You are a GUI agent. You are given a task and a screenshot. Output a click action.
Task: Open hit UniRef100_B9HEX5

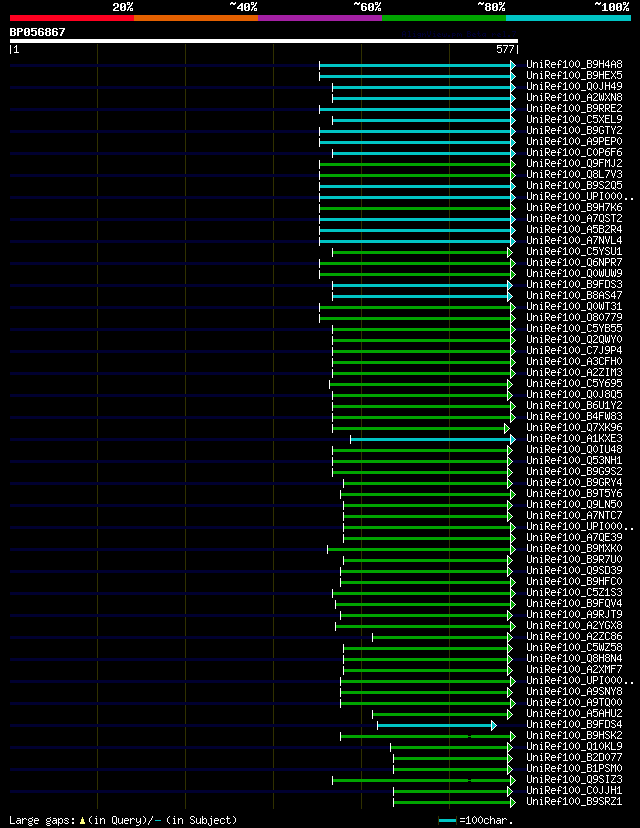pos(574,76)
